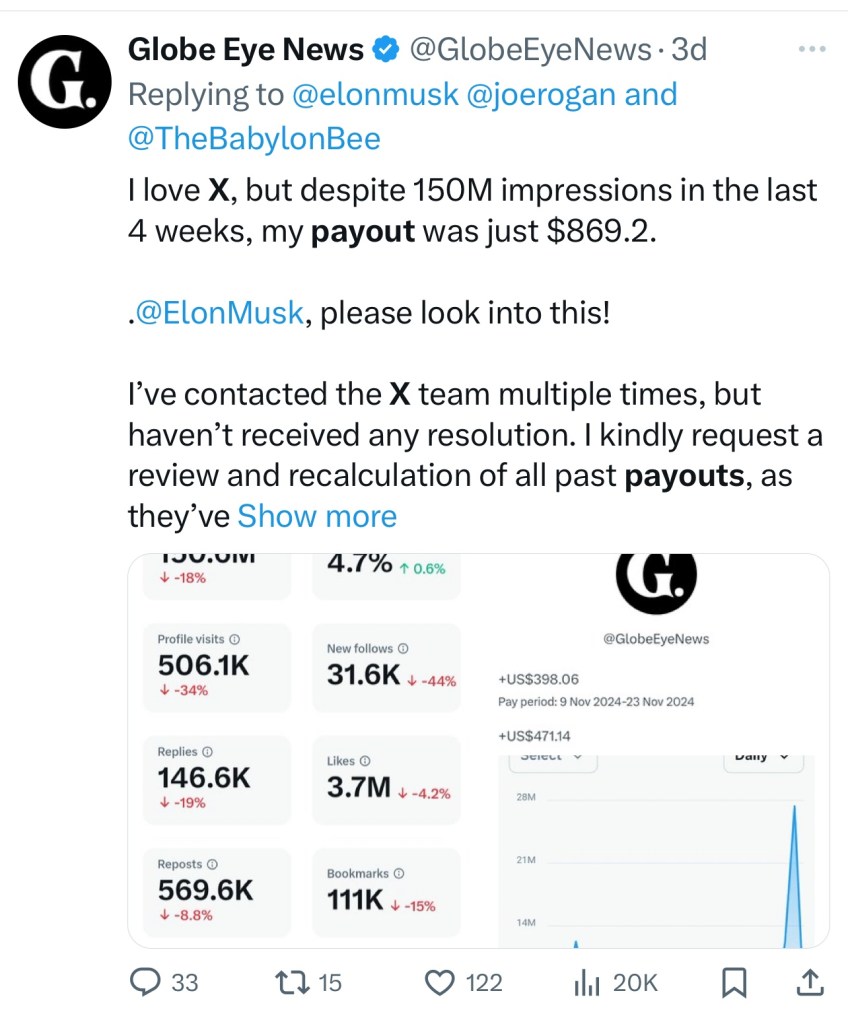
Task: Open the attached analytics screenshot image
Action: tap(478, 750)
